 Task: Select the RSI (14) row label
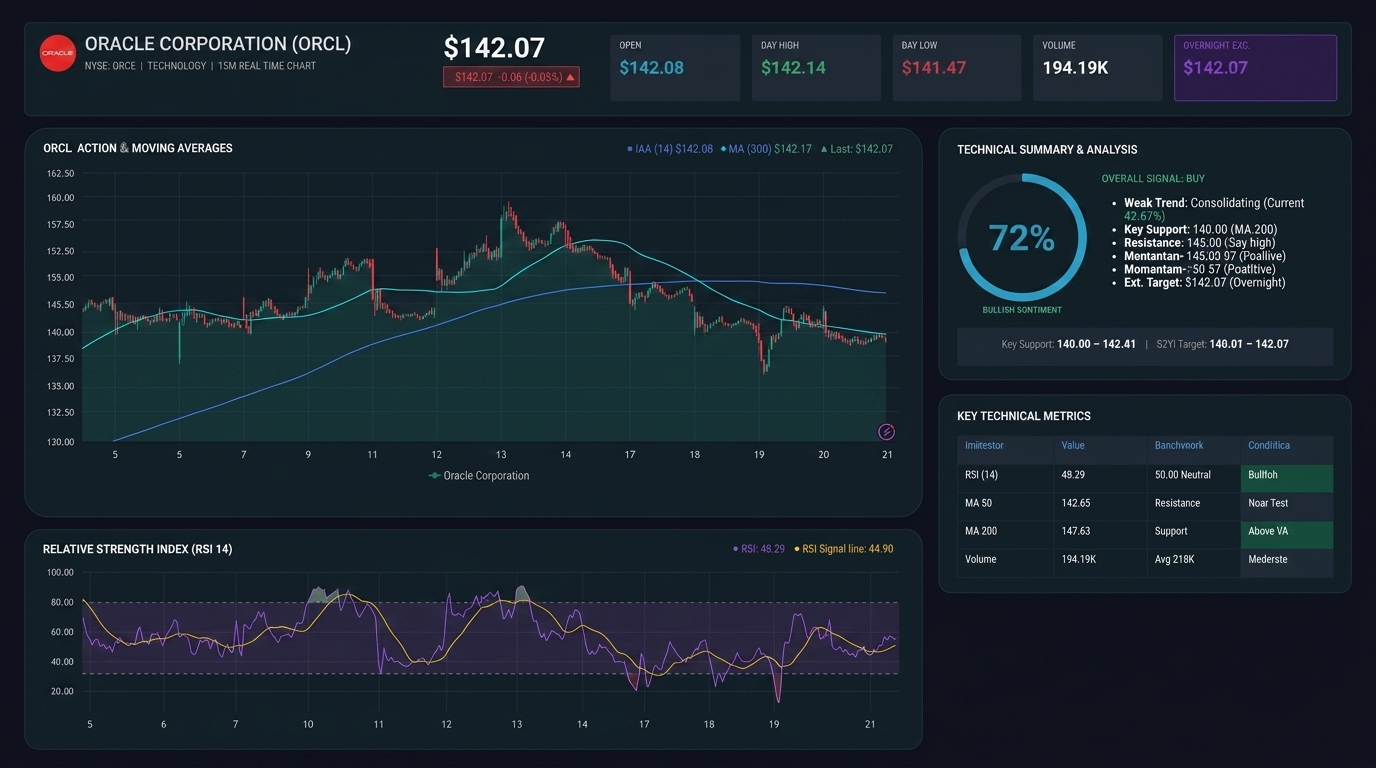coord(981,475)
